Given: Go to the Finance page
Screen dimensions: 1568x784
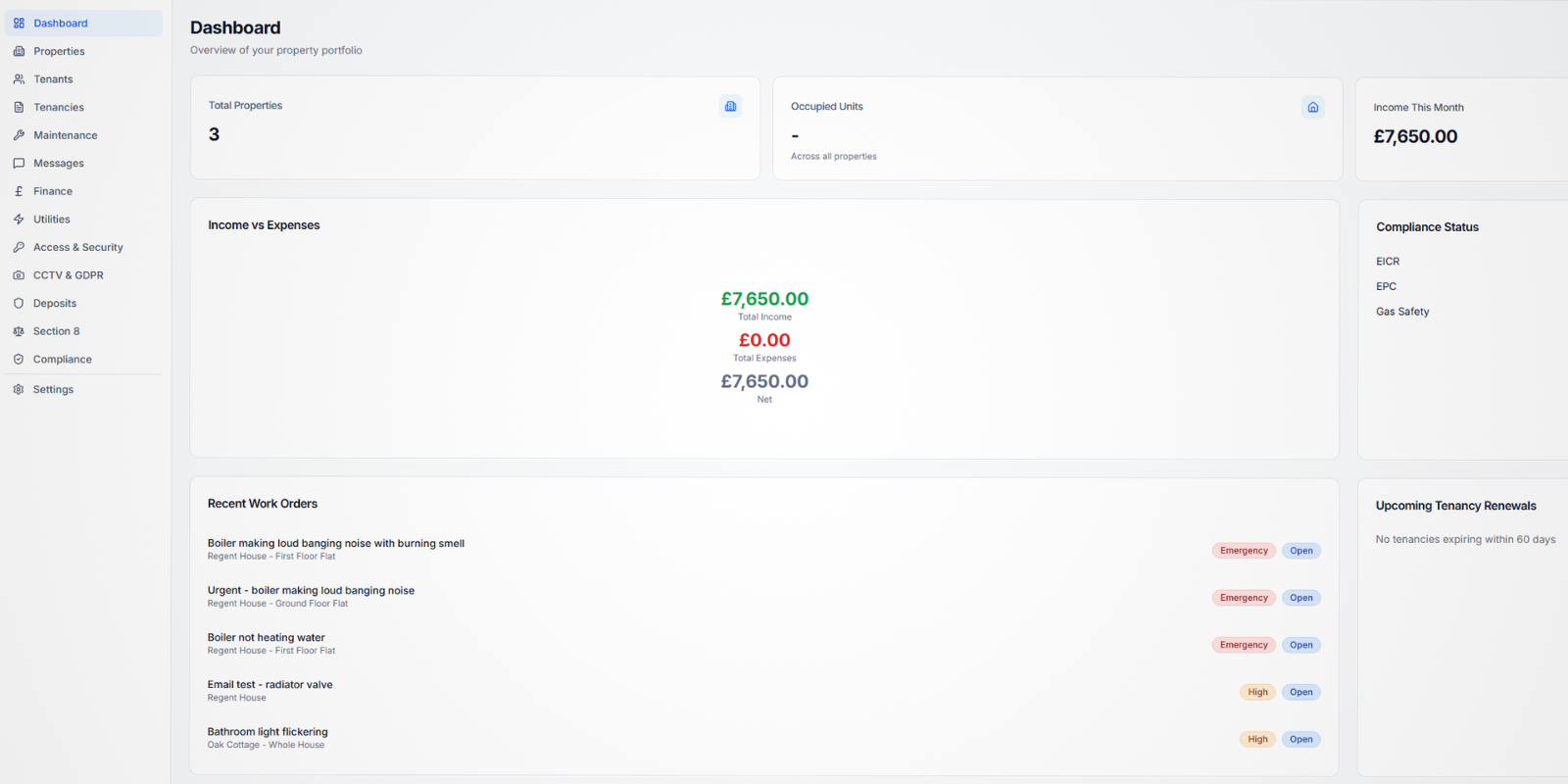Looking at the screenshot, I should point(84,191).
